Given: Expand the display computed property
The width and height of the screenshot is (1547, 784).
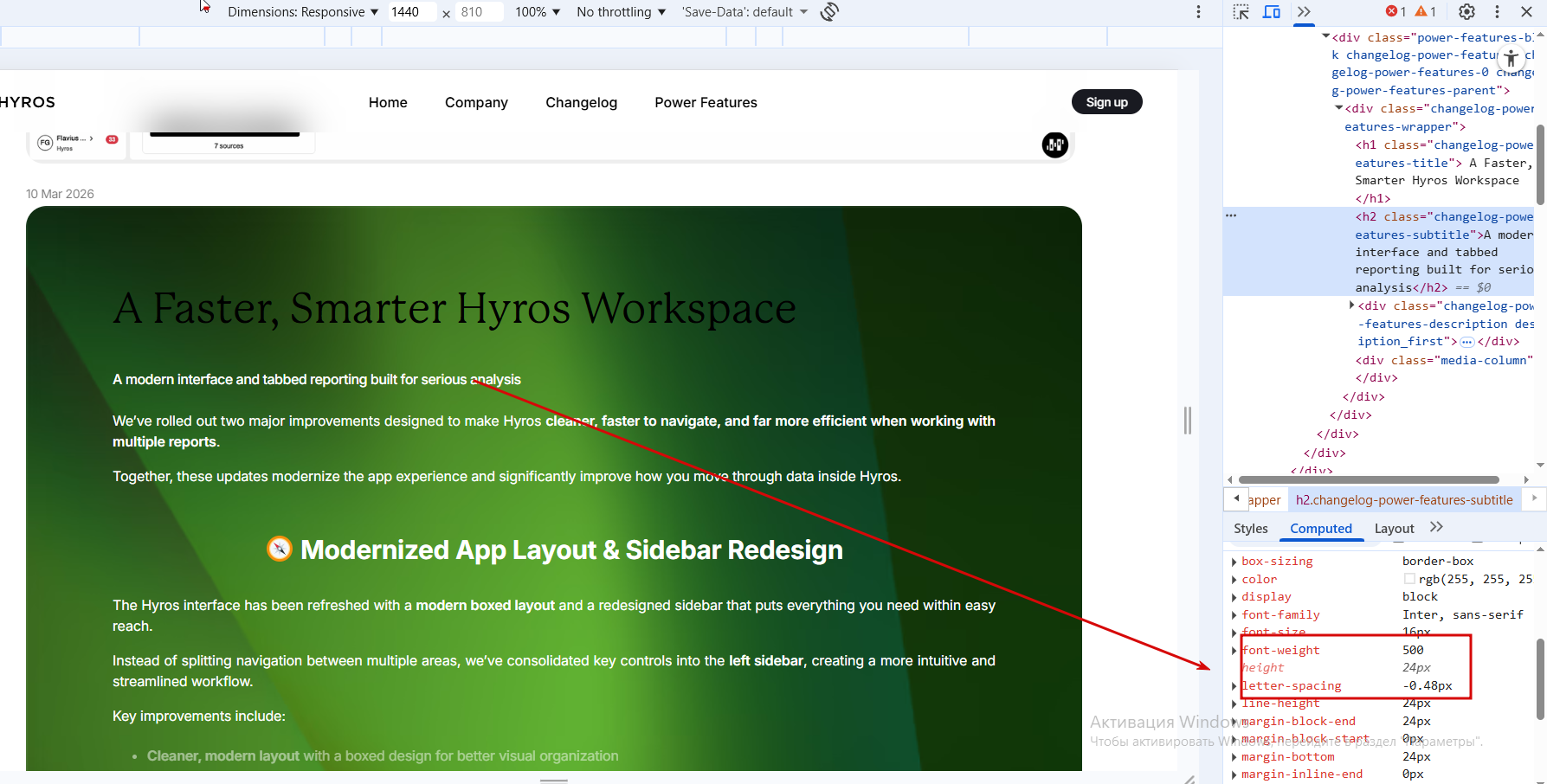Looking at the screenshot, I should [x=1234, y=597].
